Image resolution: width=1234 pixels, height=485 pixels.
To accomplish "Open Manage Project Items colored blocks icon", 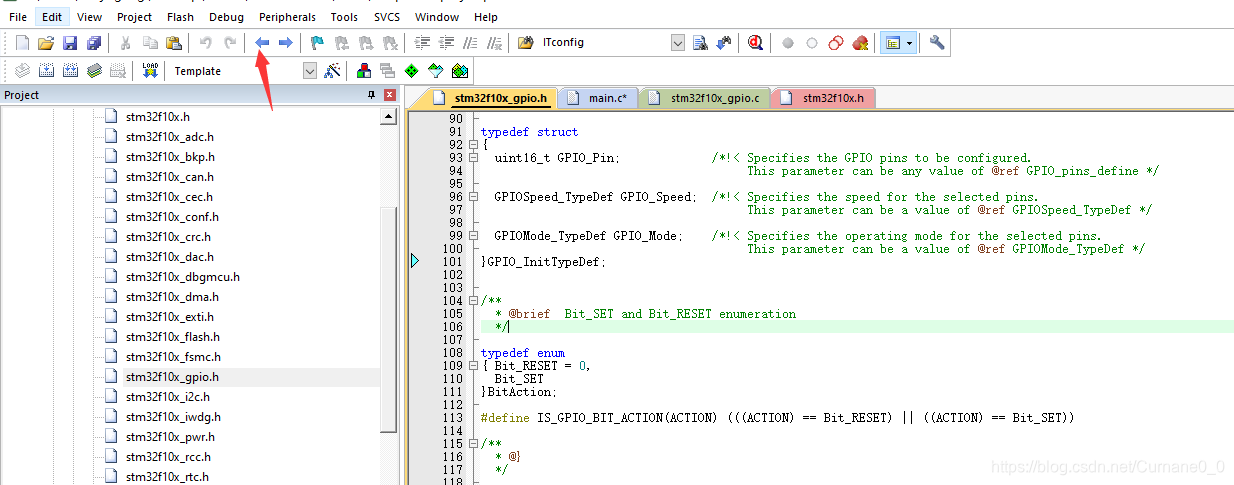I will [x=364, y=71].
